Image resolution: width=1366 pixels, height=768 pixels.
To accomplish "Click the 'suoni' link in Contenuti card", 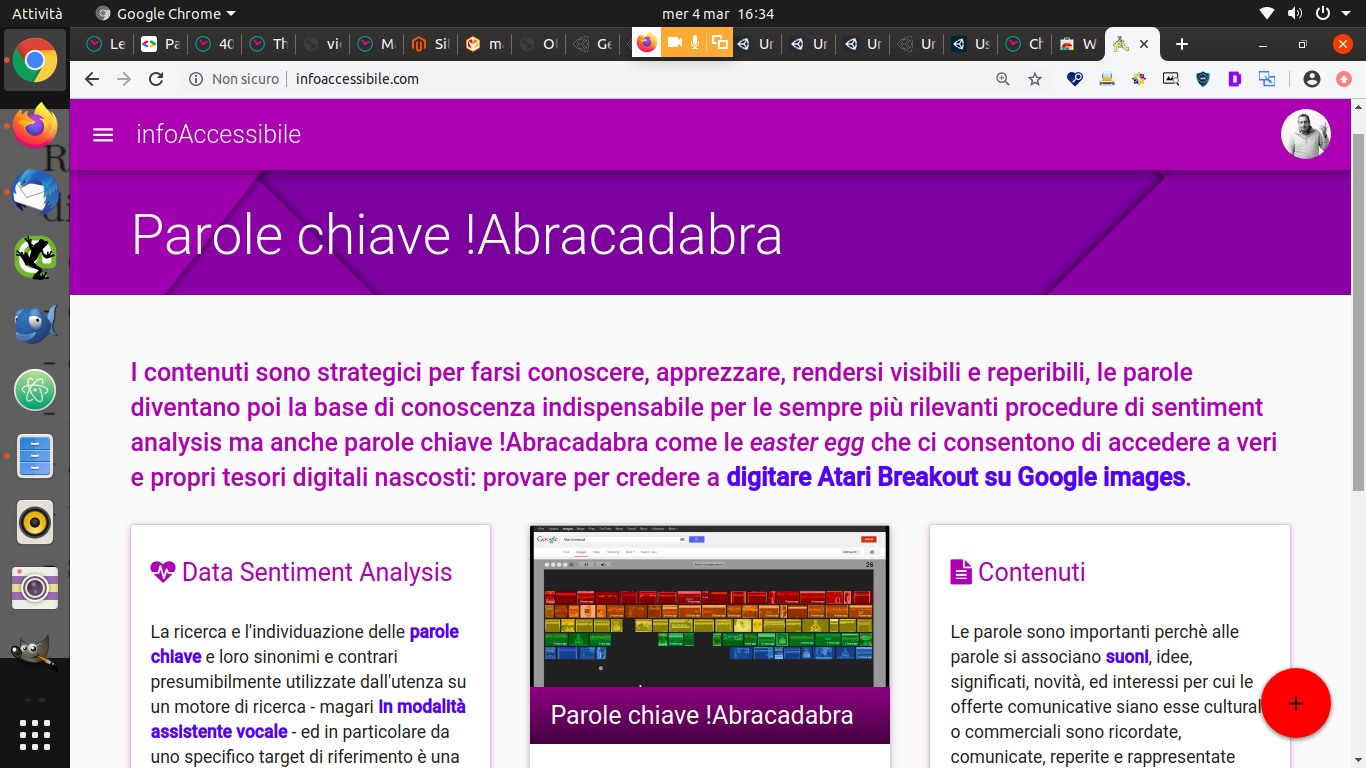I will [1126, 657].
